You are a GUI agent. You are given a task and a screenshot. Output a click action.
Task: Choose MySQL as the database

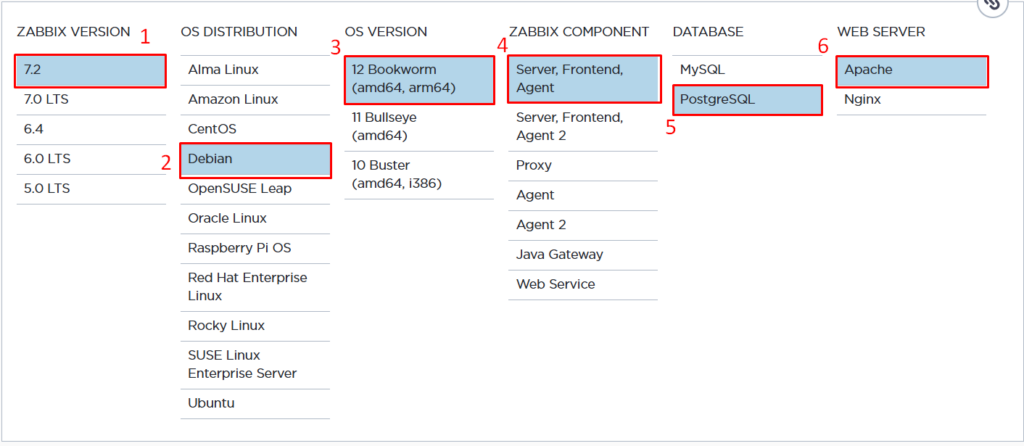pyautogui.click(x=747, y=70)
